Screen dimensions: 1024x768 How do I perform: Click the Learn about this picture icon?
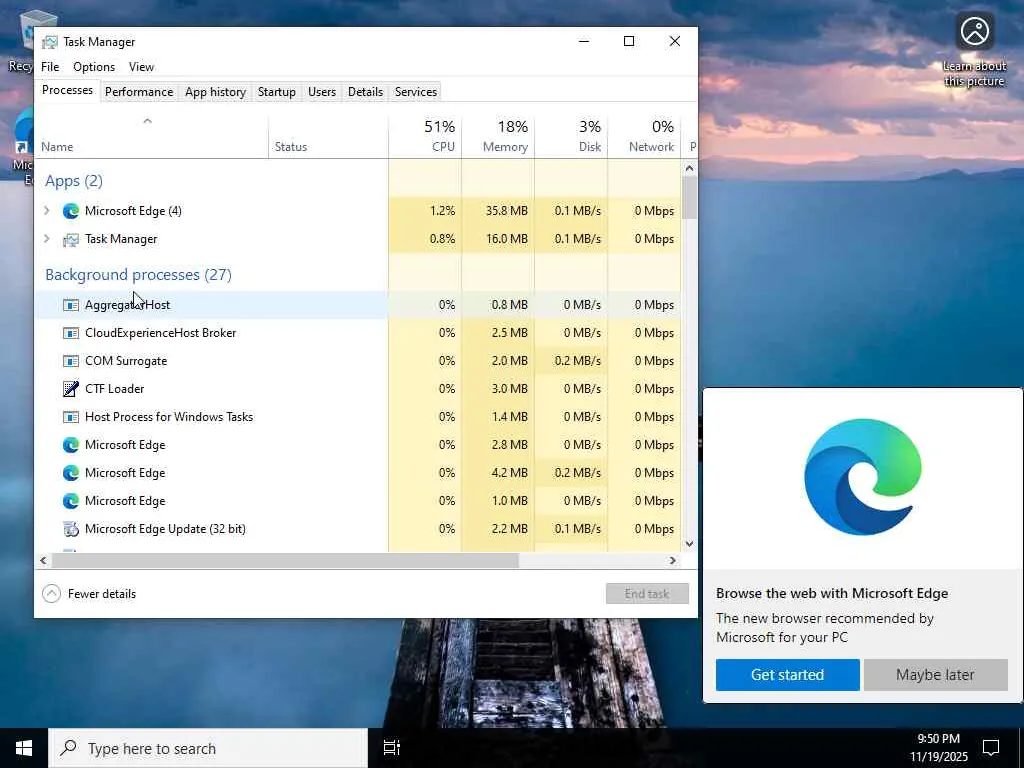pyautogui.click(x=974, y=31)
